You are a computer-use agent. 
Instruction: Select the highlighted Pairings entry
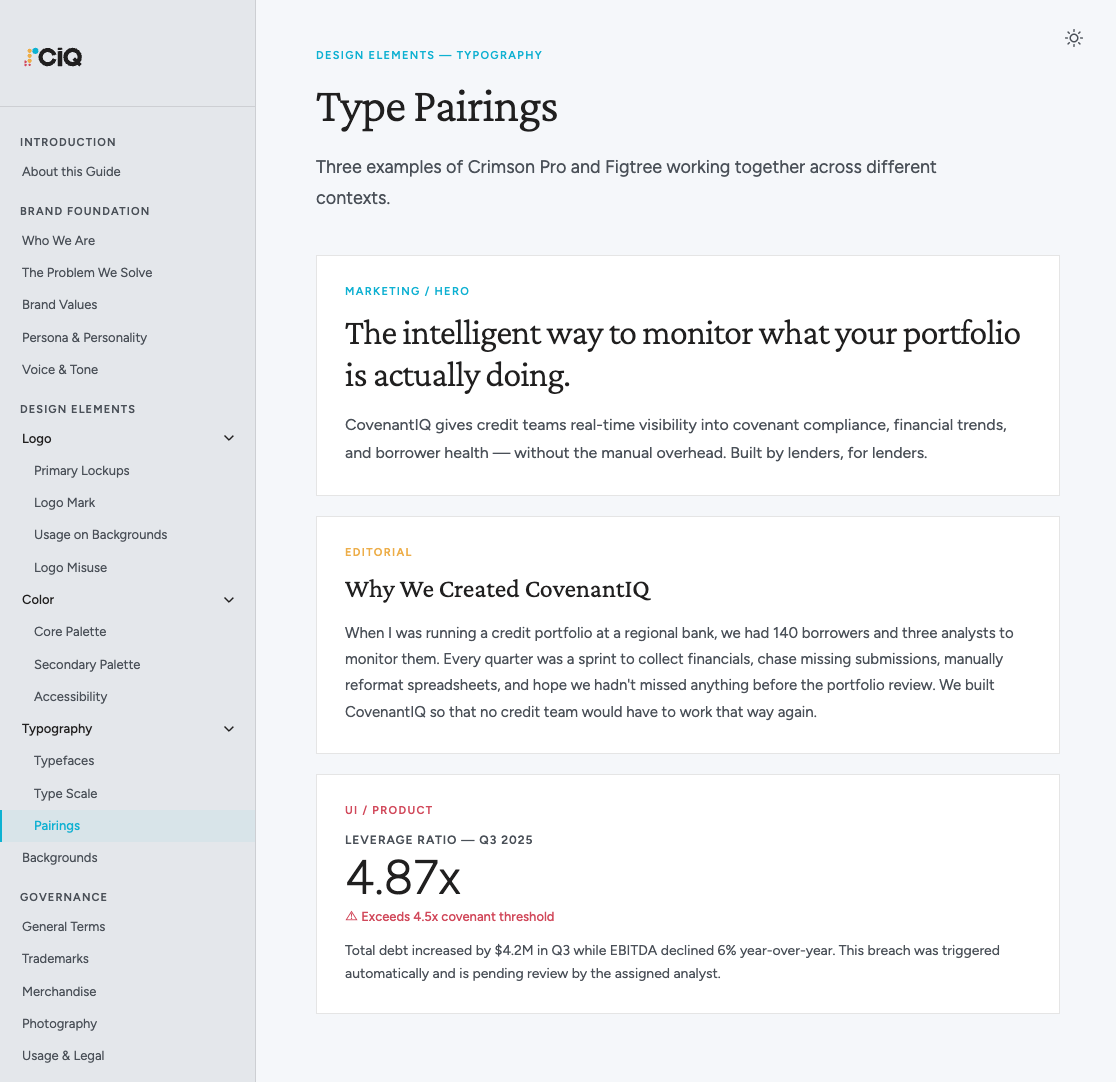click(x=57, y=825)
